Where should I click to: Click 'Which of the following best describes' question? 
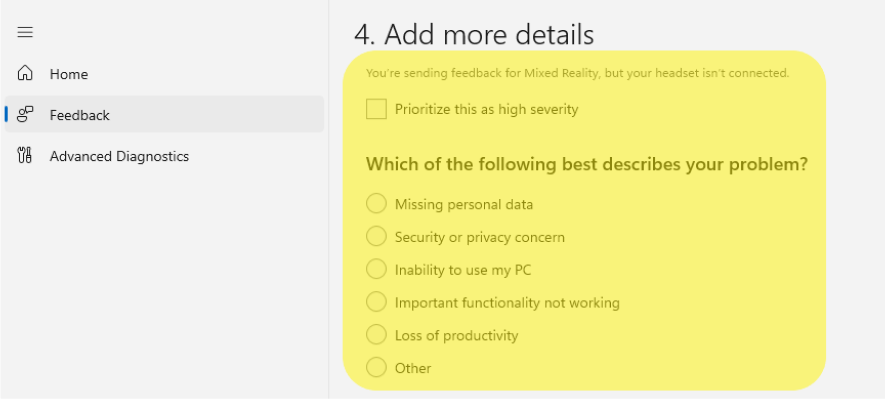[x=586, y=164]
